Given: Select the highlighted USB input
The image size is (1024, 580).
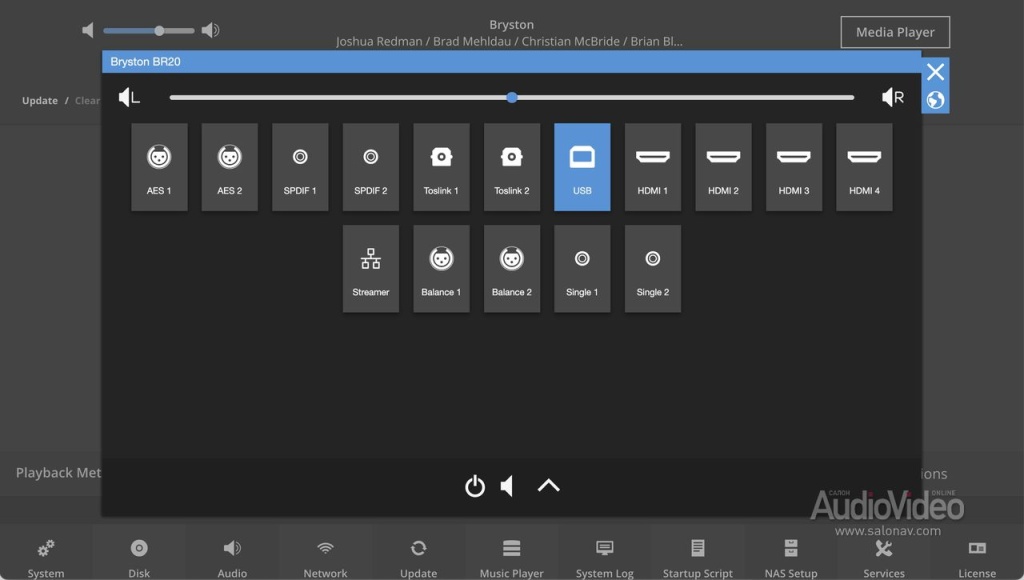Looking at the screenshot, I should [x=582, y=167].
